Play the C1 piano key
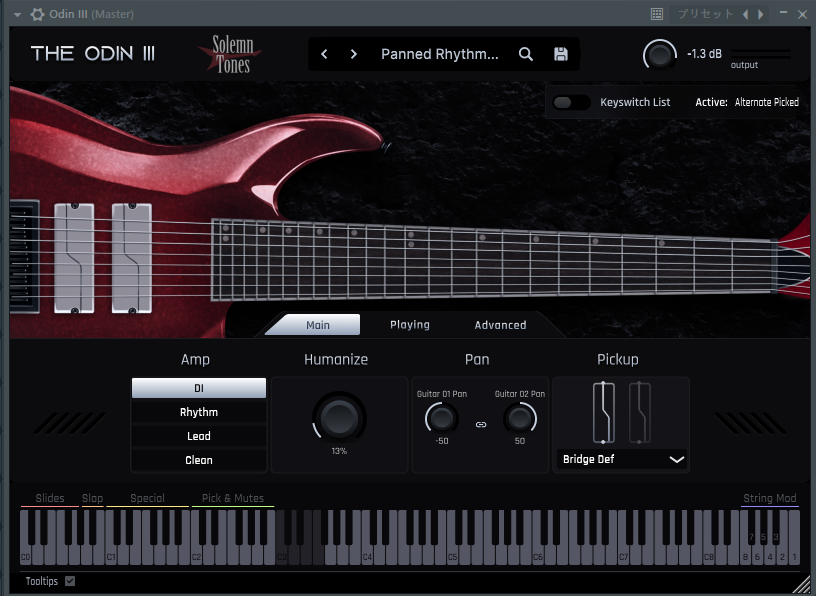Screen dimensions: 816x596 coord(111,556)
